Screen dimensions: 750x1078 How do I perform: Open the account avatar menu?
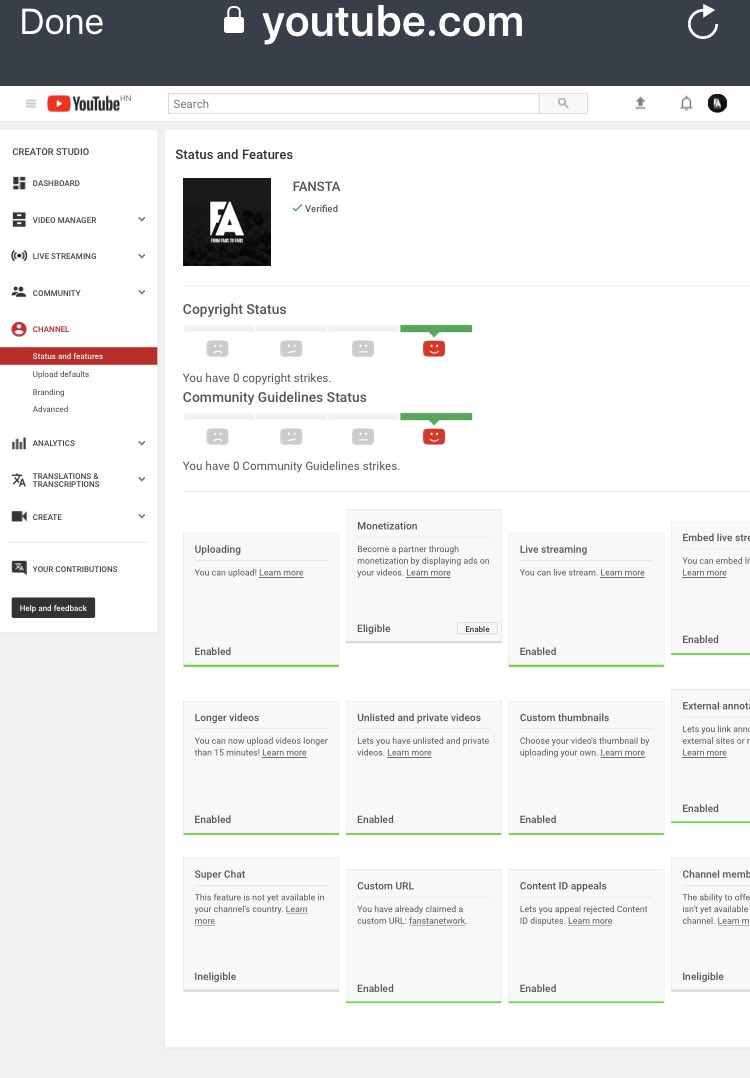(717, 104)
